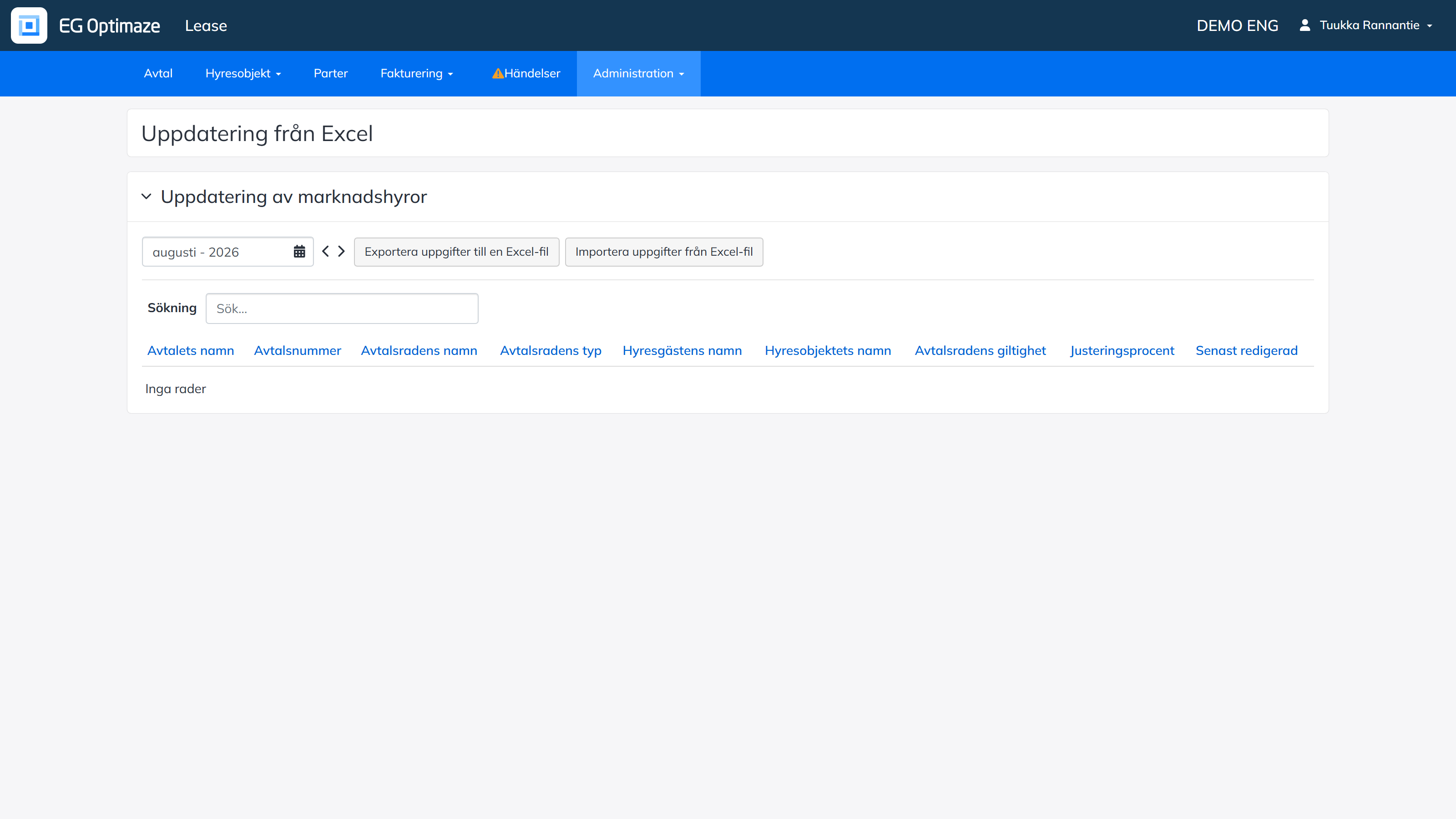1456x819 pixels.
Task: Sort by Senast redigerad column
Action: click(1247, 350)
